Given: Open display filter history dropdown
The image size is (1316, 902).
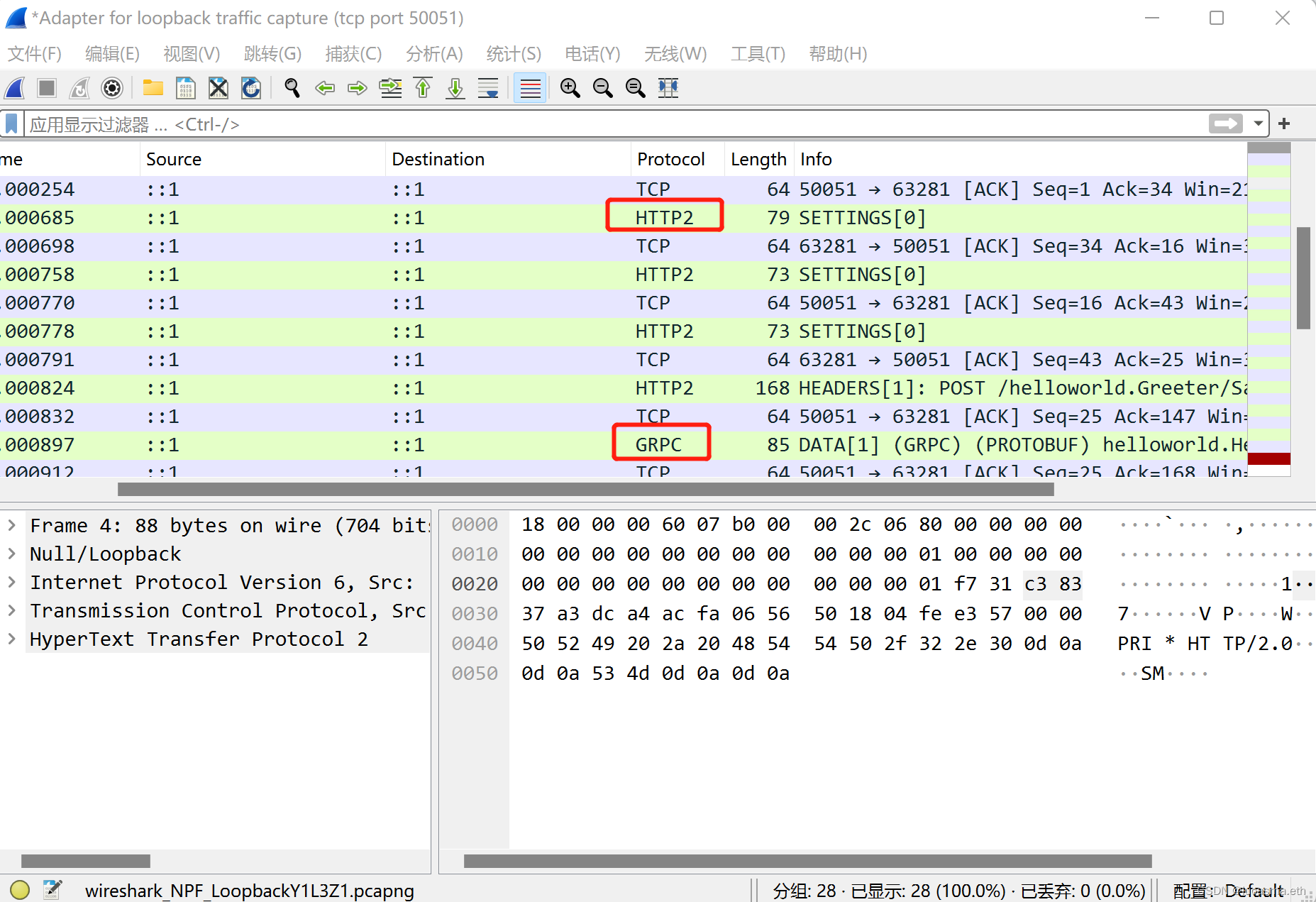Looking at the screenshot, I should click(x=1258, y=123).
